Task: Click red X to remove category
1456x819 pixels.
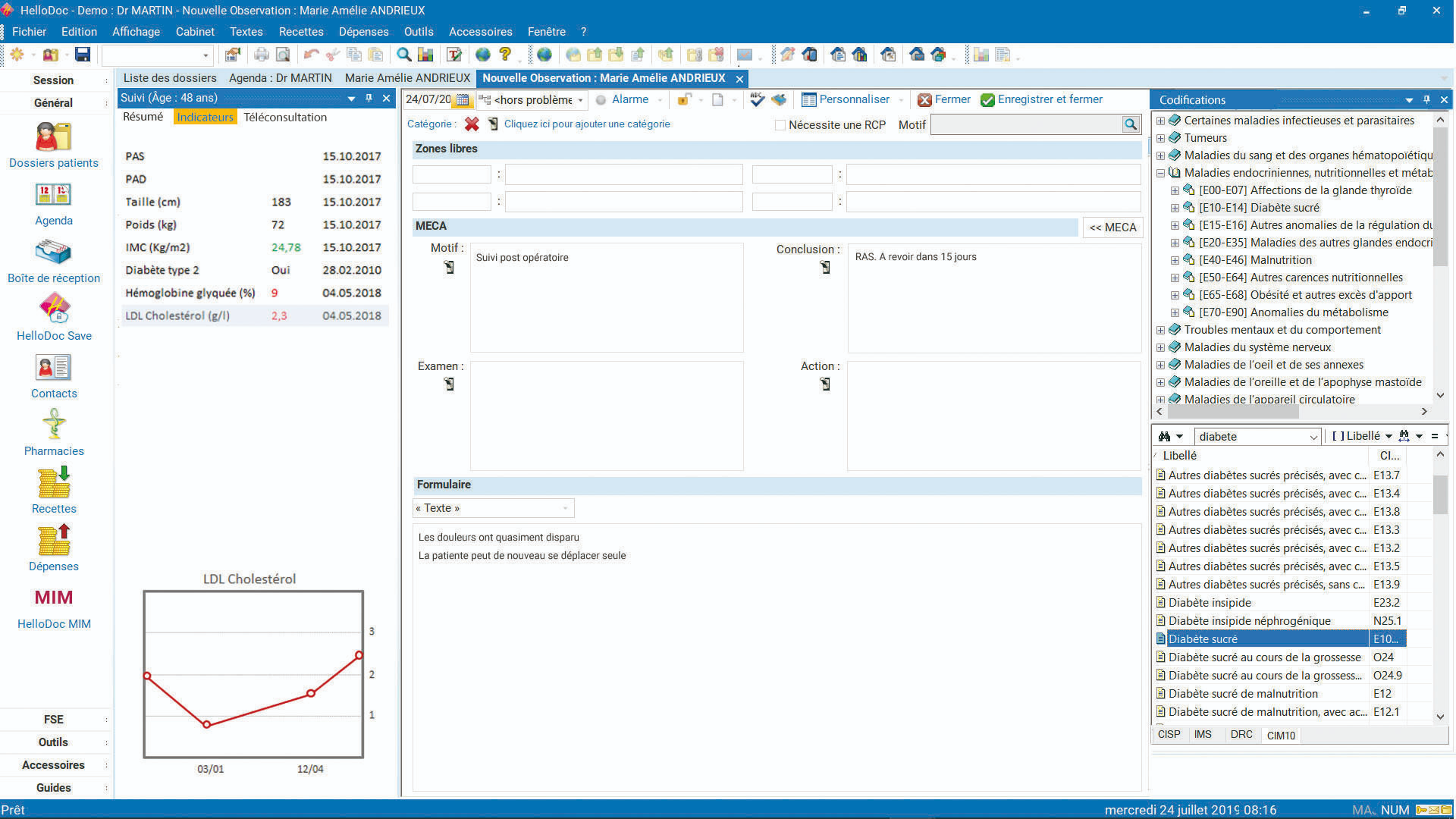Action: pos(472,124)
